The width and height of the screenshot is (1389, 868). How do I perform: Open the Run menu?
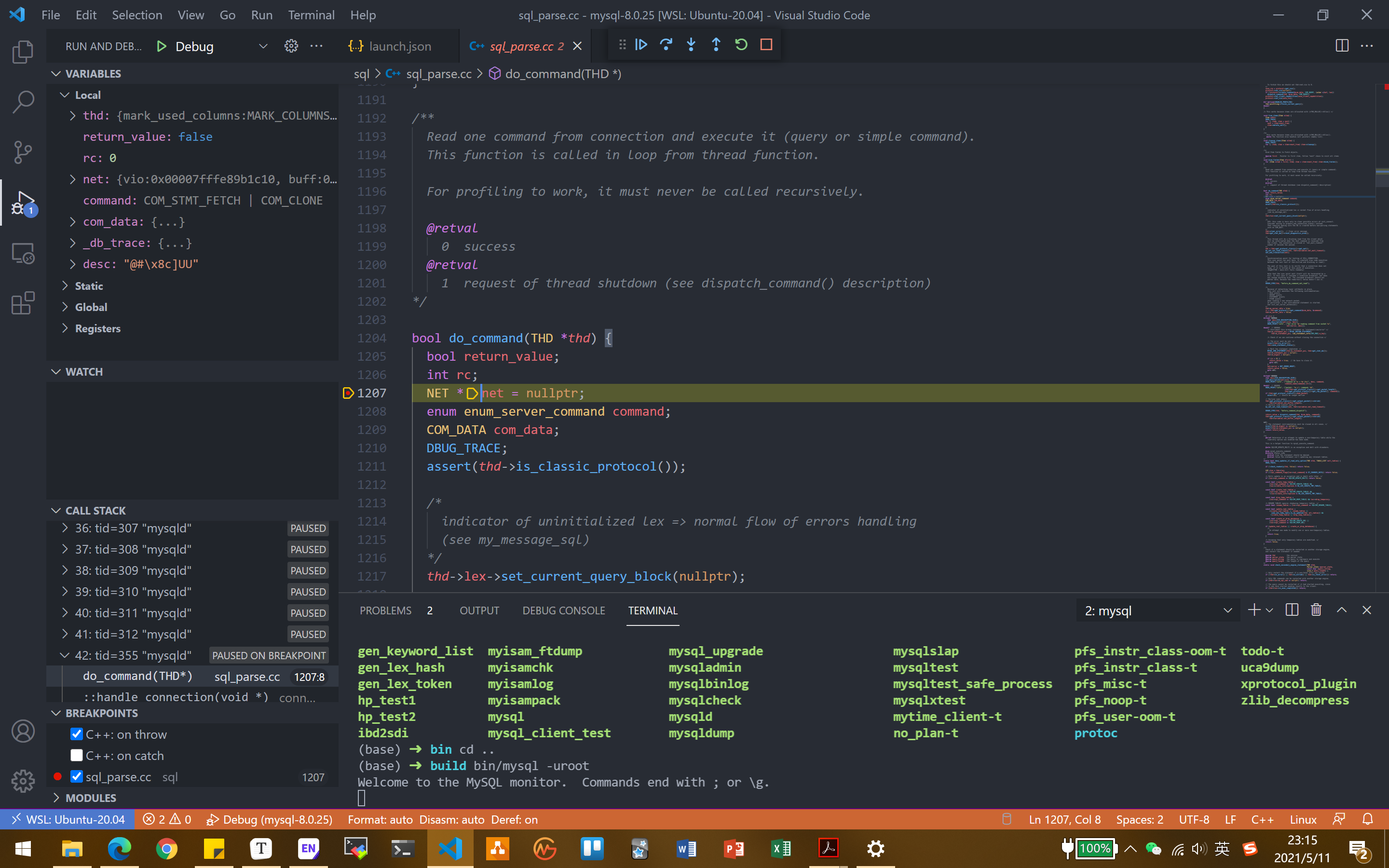(262, 15)
